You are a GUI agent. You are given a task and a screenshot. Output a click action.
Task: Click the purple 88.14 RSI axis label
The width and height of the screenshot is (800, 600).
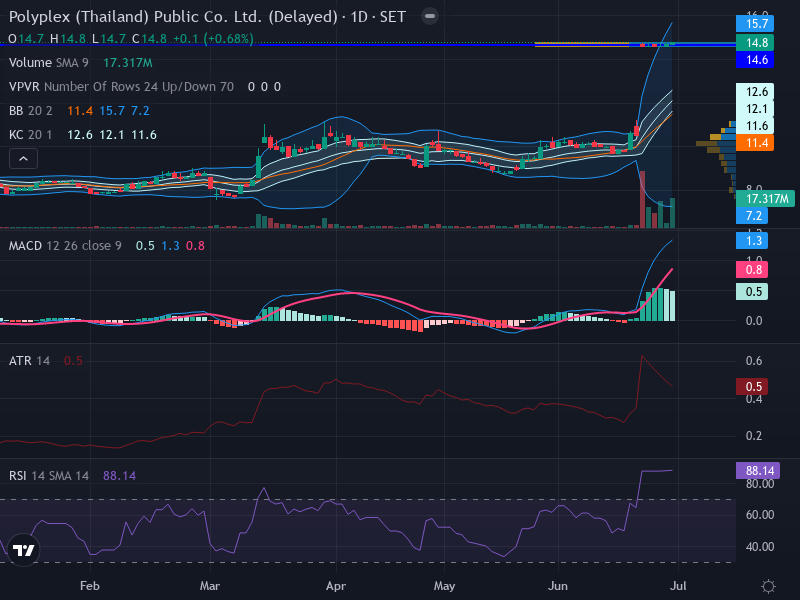coord(758,470)
